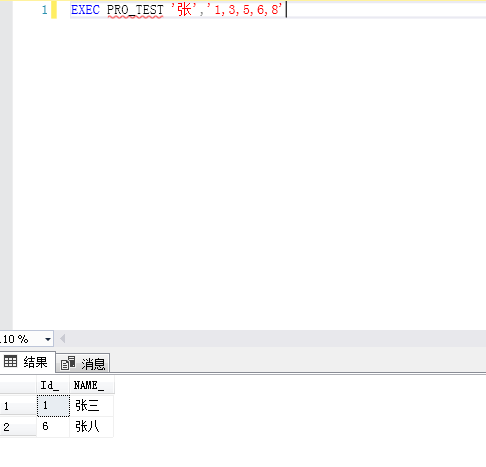Viewport: 486px width, 467px height.
Task: Click the EXEC keyword in the query
Action: pos(85,10)
